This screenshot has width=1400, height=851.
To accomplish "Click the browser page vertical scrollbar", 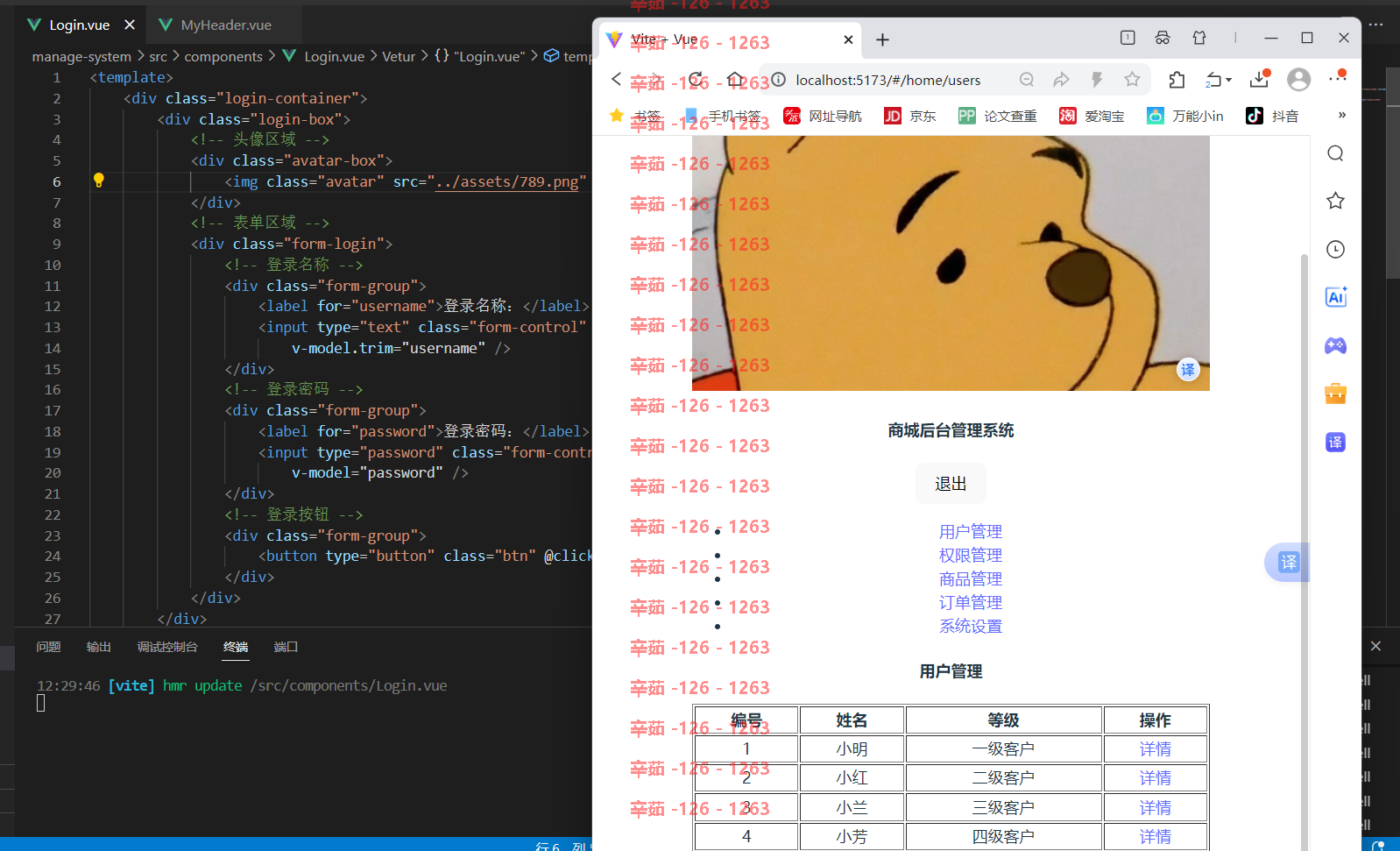I will tap(1304, 552).
